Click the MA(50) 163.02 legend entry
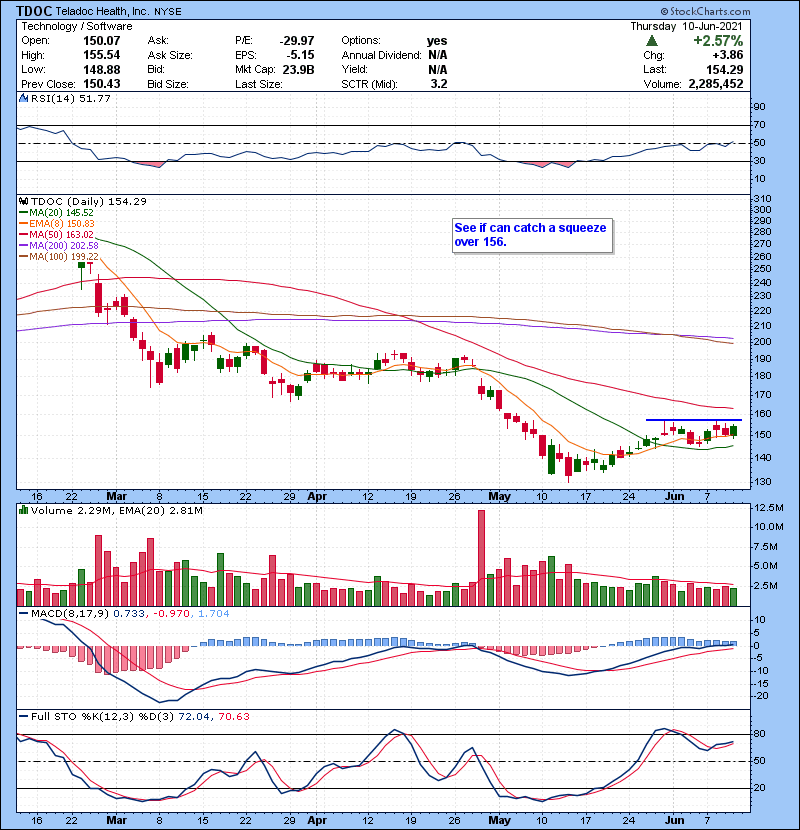Screen dimensions: 800x830 (x=57, y=235)
